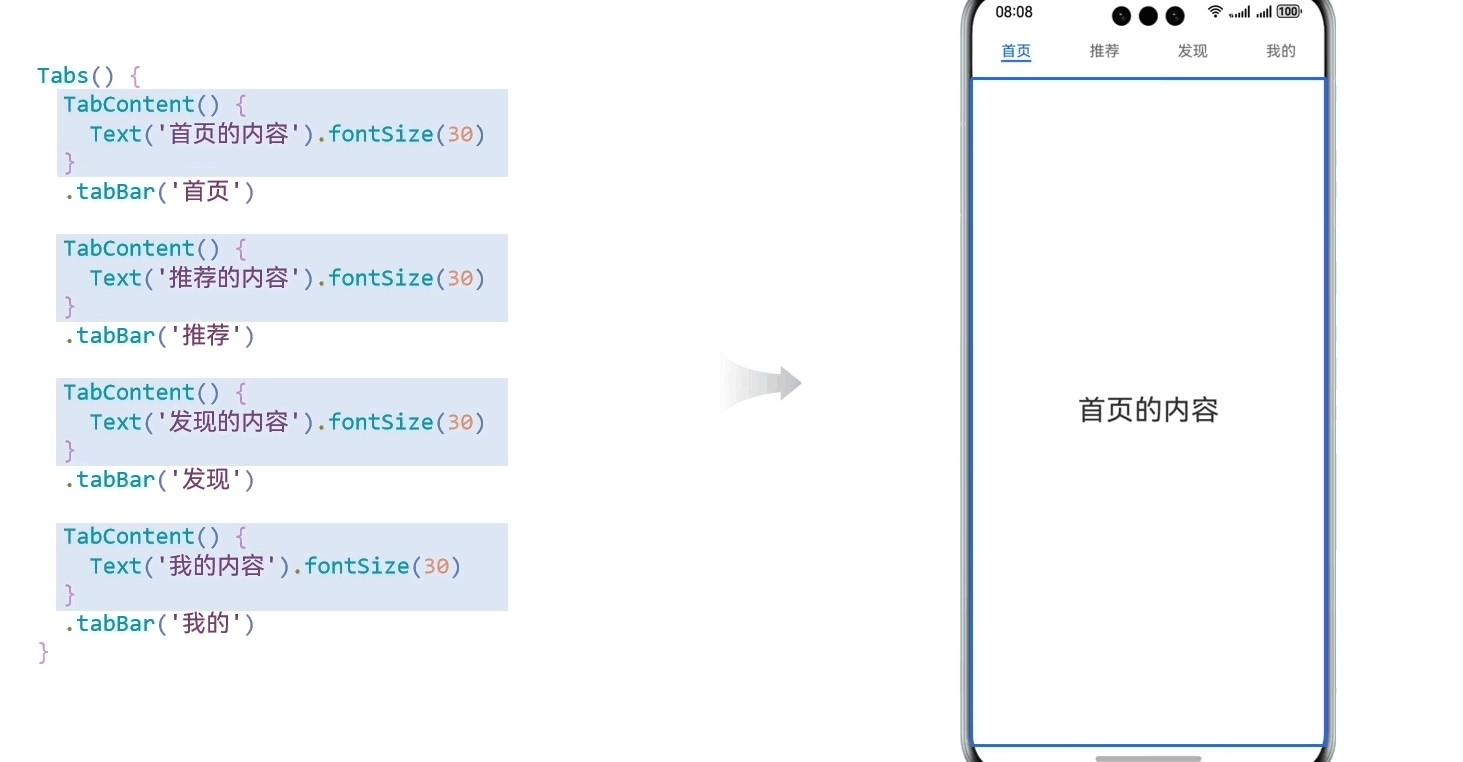This screenshot has height=762, width=1463.
Task: Switch to the 推荐 tab in the preview
Action: click(1104, 51)
